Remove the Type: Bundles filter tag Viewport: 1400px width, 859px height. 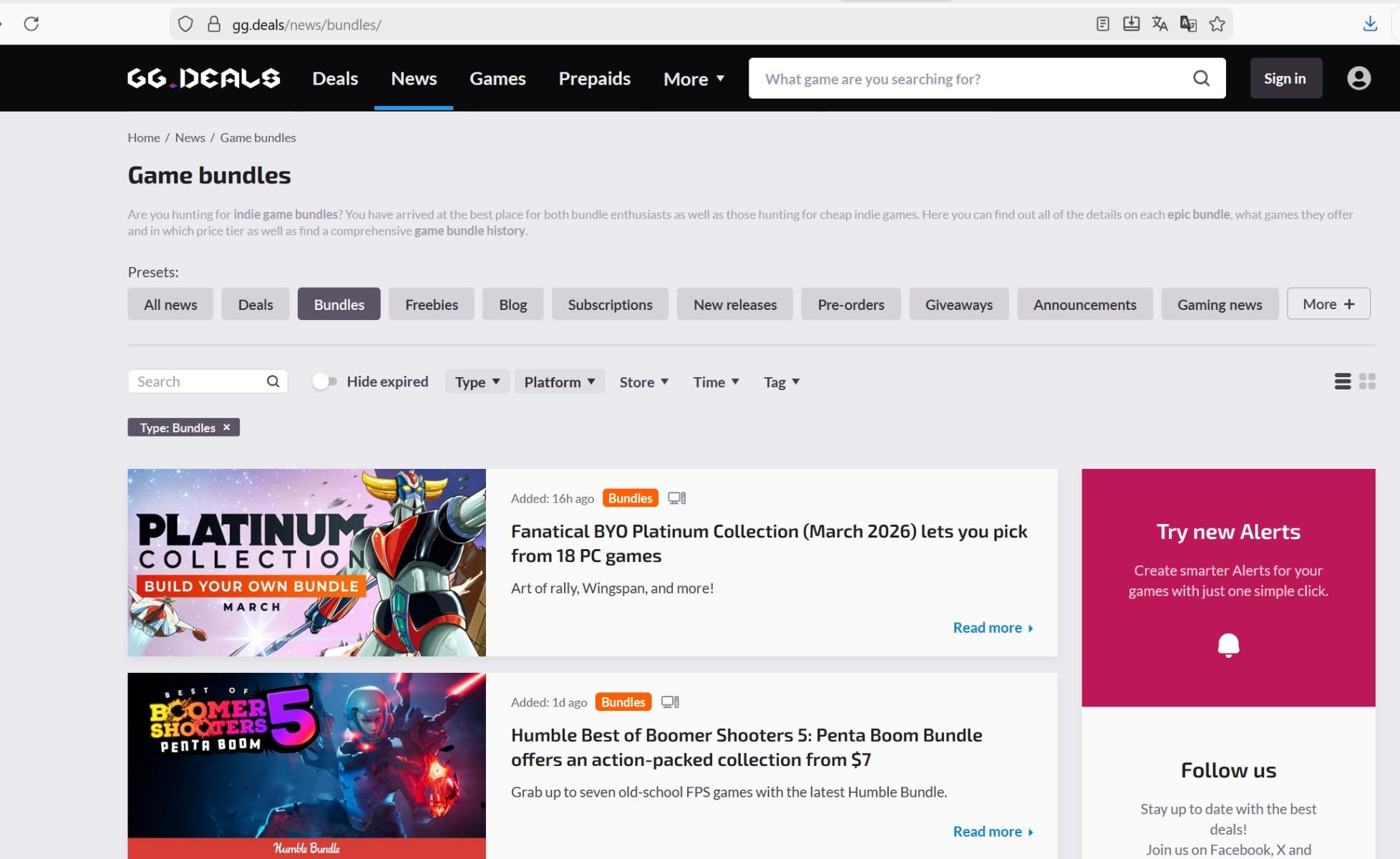pos(226,427)
